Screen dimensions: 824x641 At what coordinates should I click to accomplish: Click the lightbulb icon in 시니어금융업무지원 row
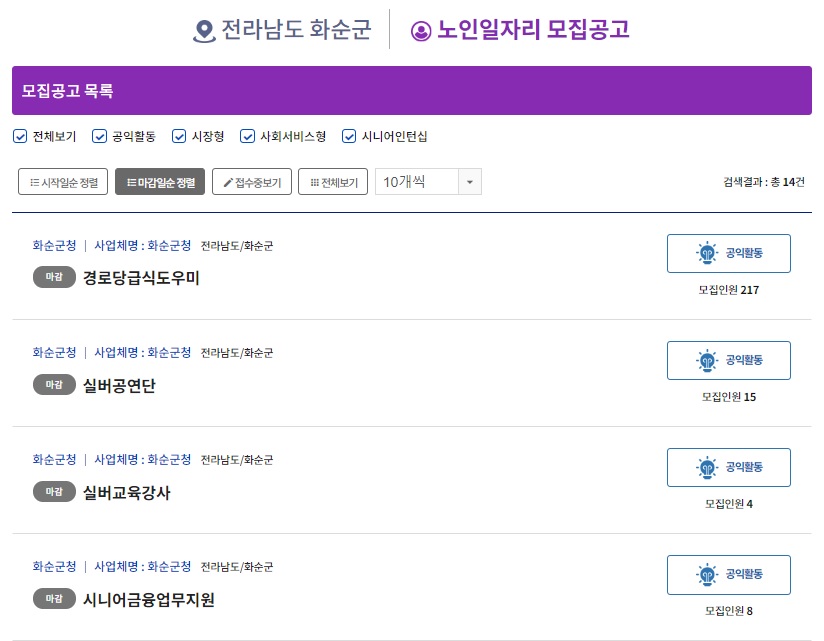pos(707,574)
